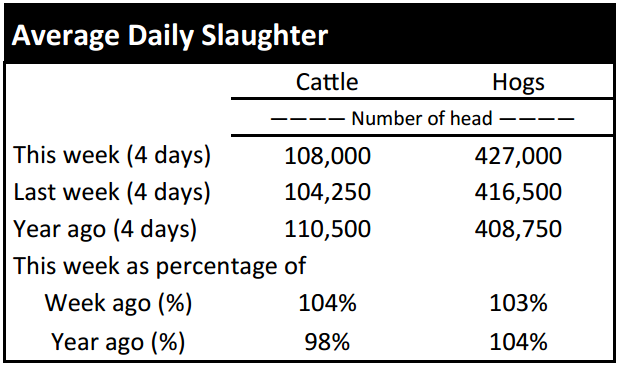Image resolution: width=621 pixels, height=369 pixels.
Task: Click the cattle year-ago 98% cell
Action: tap(328, 342)
